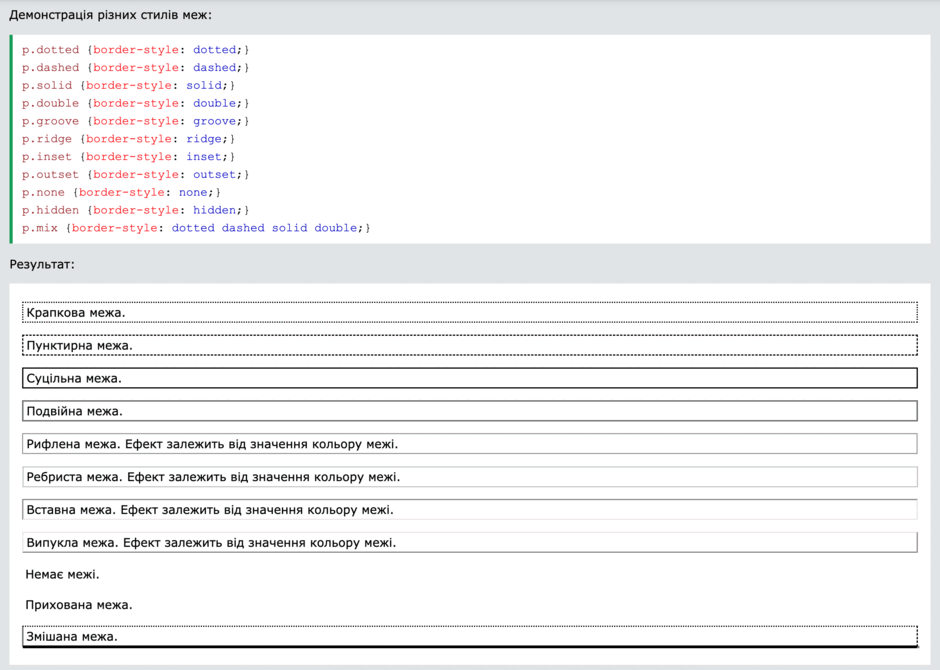Click the 'Подвійна межа.' double-border paragraph
The image size is (940, 670).
click(x=469, y=411)
